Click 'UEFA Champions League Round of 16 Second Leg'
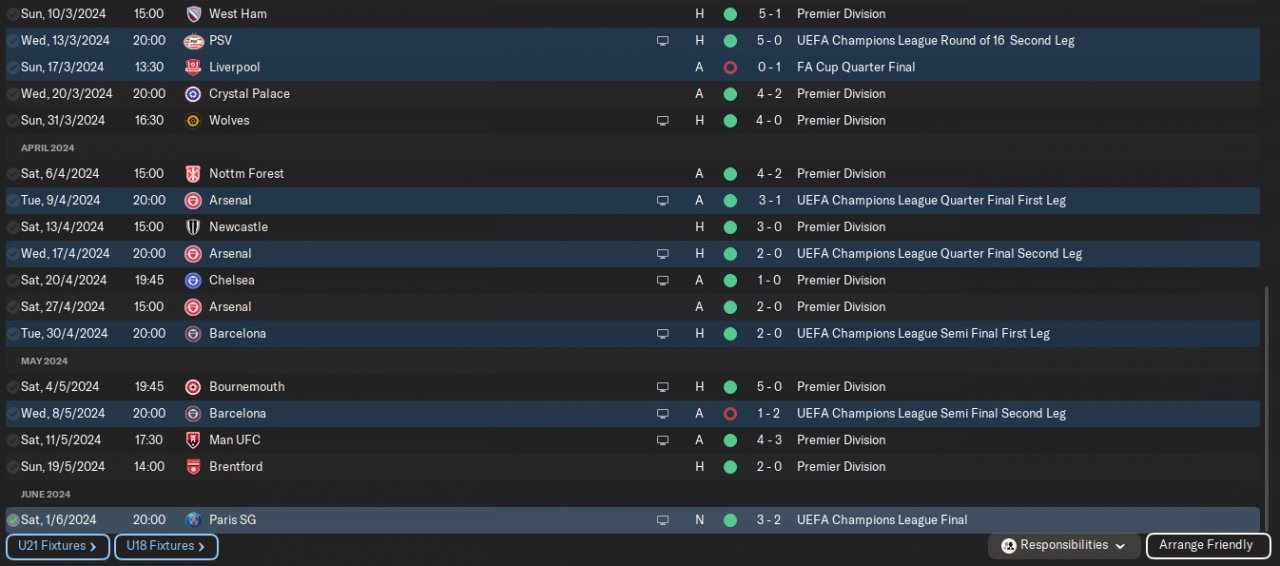This screenshot has height=566, width=1280. tap(936, 41)
